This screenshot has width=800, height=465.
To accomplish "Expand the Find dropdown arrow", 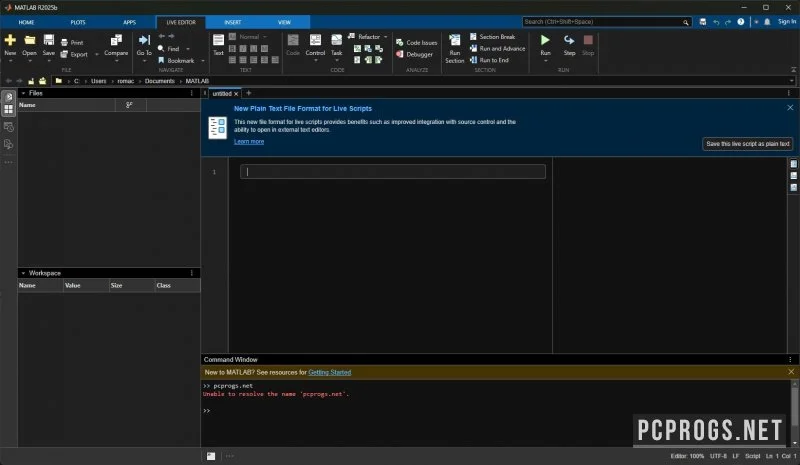I will 188,49.
